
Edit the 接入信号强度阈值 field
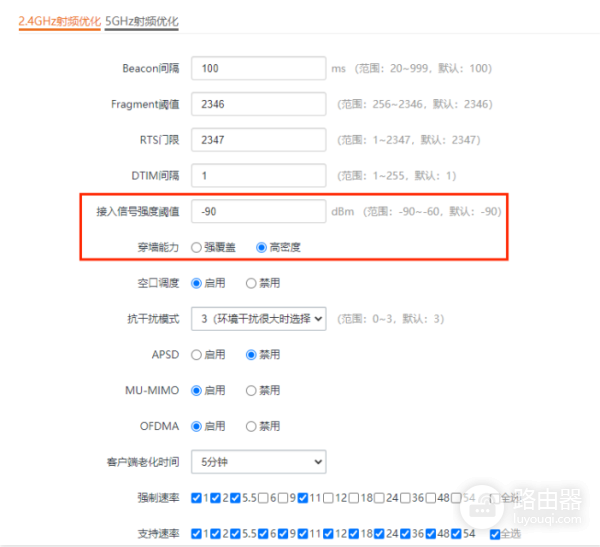259,212
